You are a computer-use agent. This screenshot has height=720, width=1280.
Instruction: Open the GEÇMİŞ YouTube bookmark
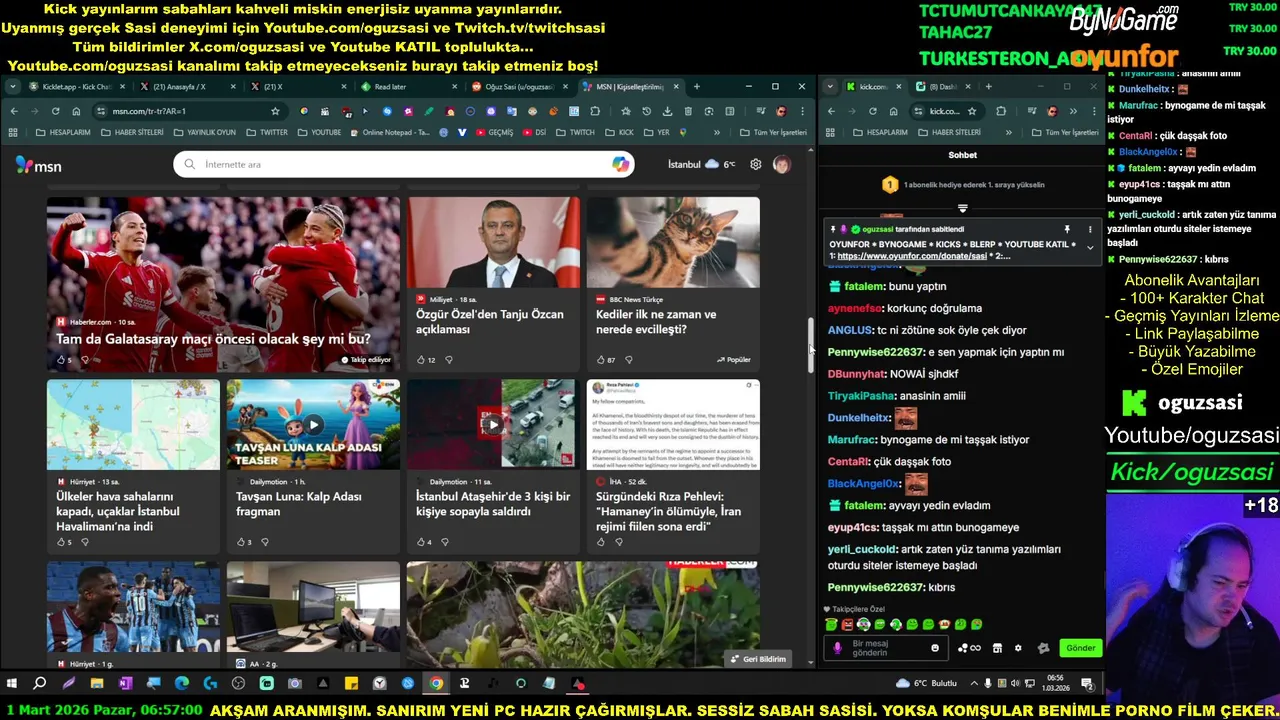tap(494, 132)
